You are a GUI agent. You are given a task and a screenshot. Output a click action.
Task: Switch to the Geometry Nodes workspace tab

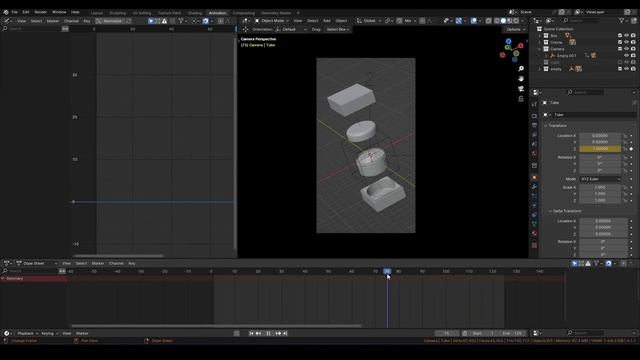tap(276, 13)
